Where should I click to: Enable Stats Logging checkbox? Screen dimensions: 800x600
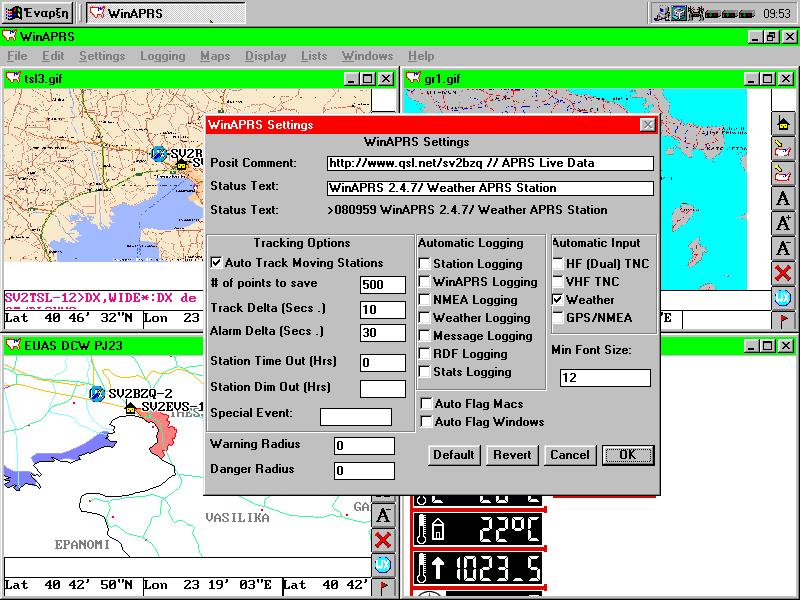424,371
